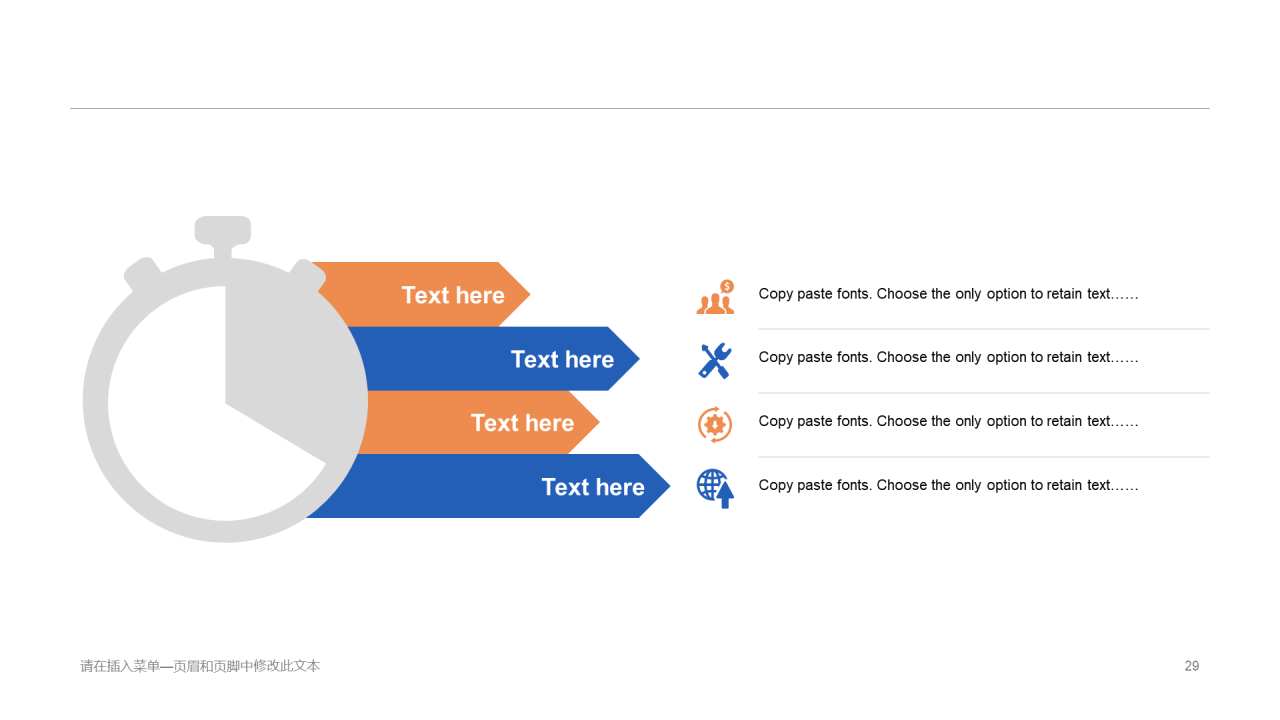
Task: Click the orange gear with circular arrows icon
Action: 715,424
